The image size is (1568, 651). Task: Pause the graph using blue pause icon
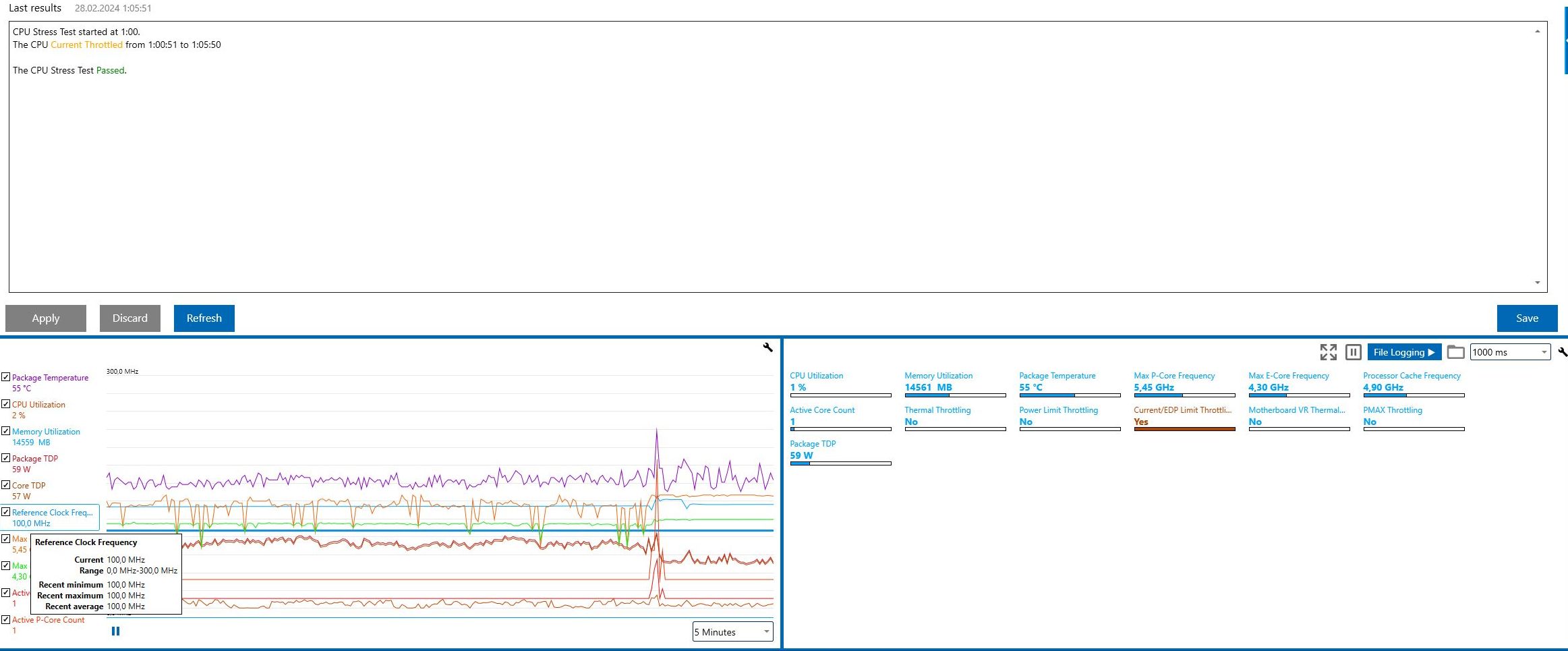coord(115,631)
